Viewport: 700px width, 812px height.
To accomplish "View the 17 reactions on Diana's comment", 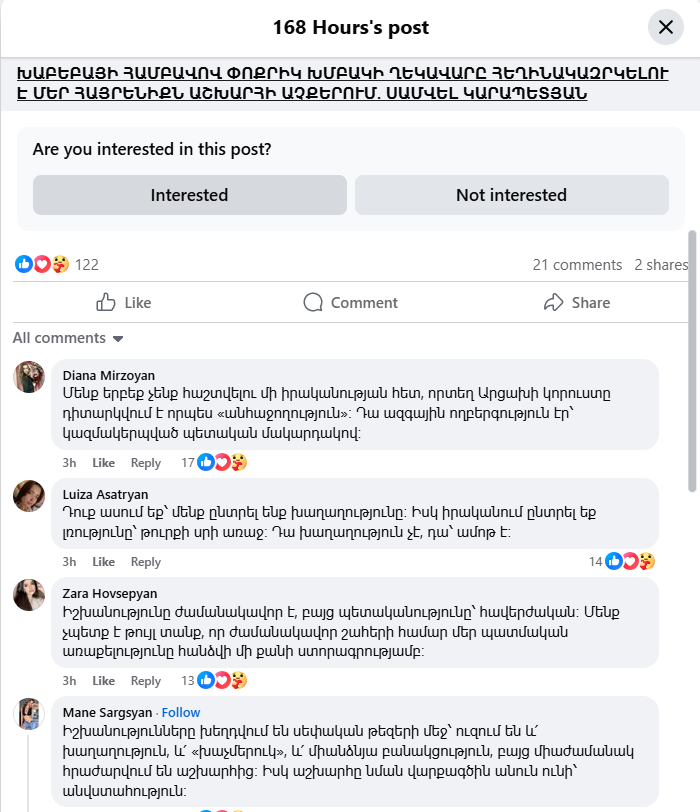I will pyautogui.click(x=213, y=462).
